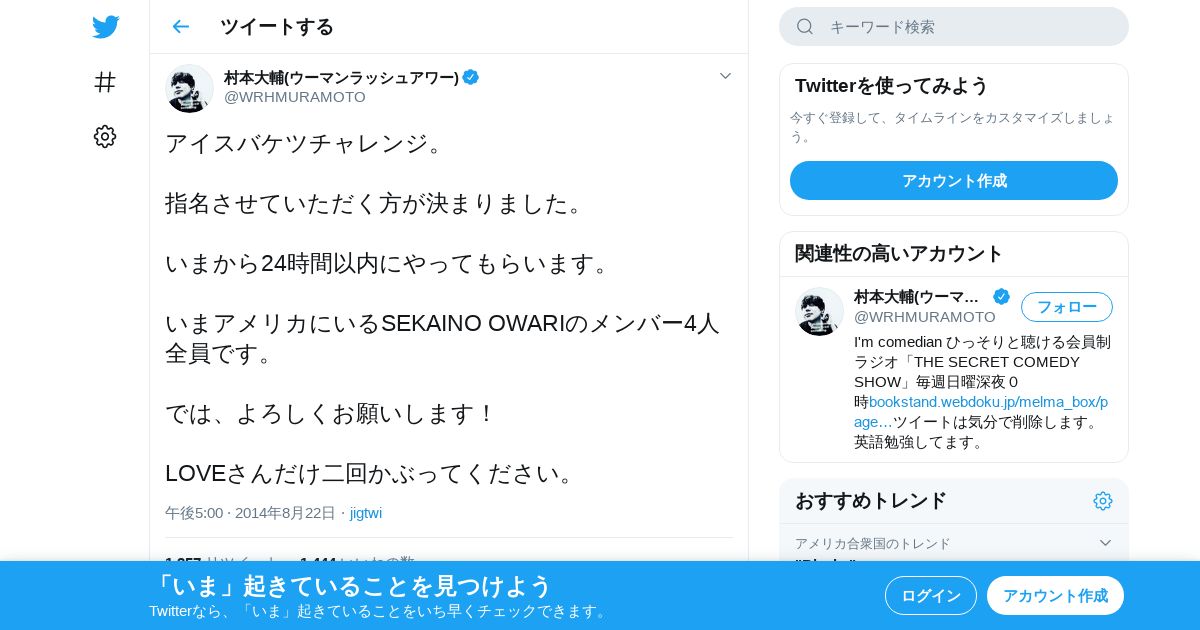Click verified badge beside tweet author name
The height and width of the screenshot is (630, 1200).
click(470, 77)
